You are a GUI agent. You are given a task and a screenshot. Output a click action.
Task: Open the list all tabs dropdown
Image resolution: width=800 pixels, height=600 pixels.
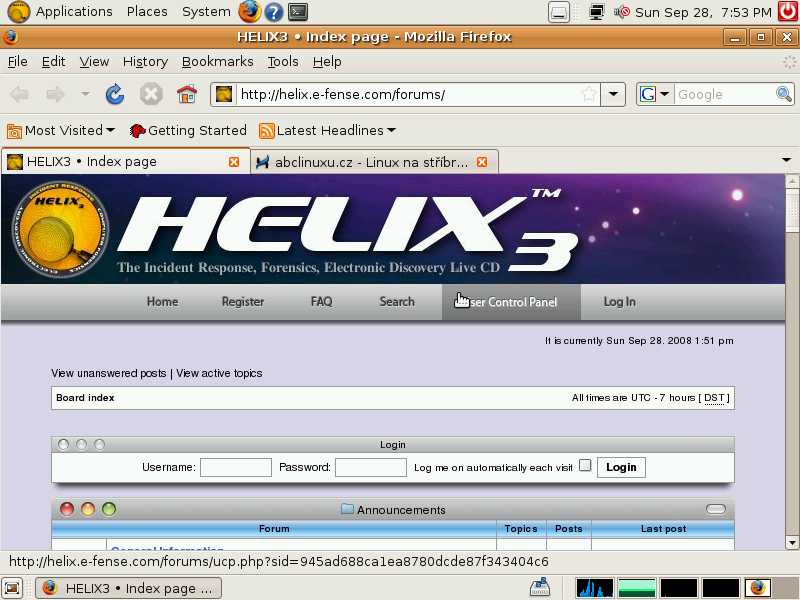786,160
